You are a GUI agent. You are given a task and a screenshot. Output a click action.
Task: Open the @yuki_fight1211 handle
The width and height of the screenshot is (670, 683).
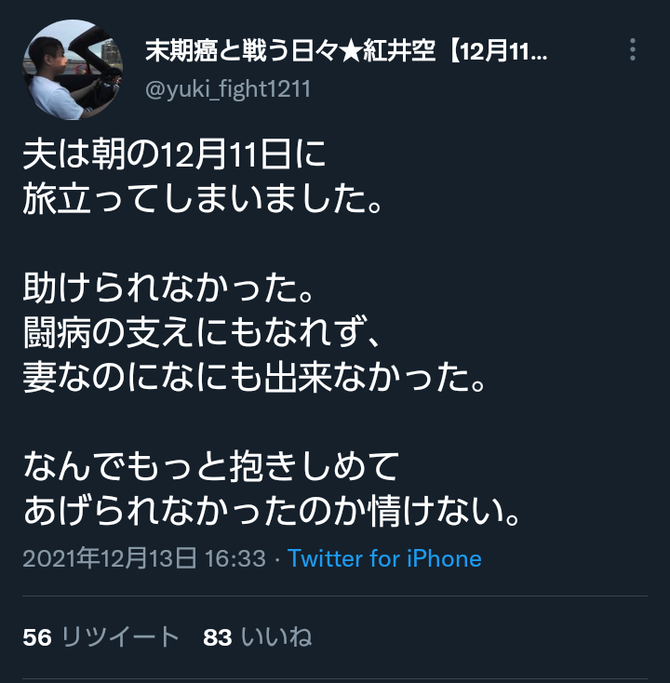point(228,89)
